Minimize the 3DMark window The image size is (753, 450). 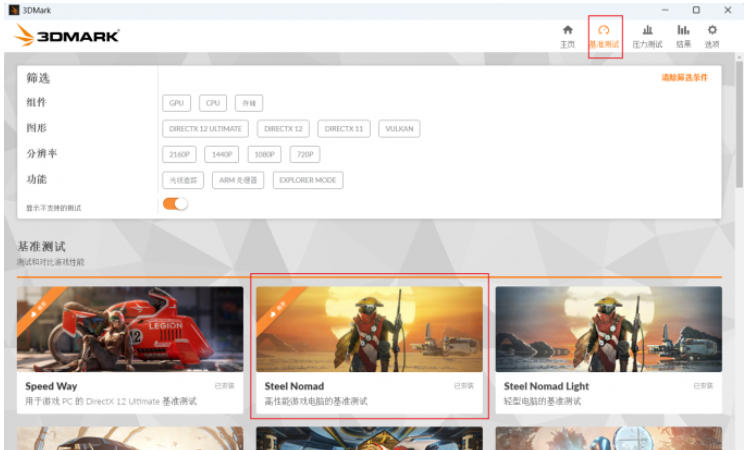click(665, 10)
